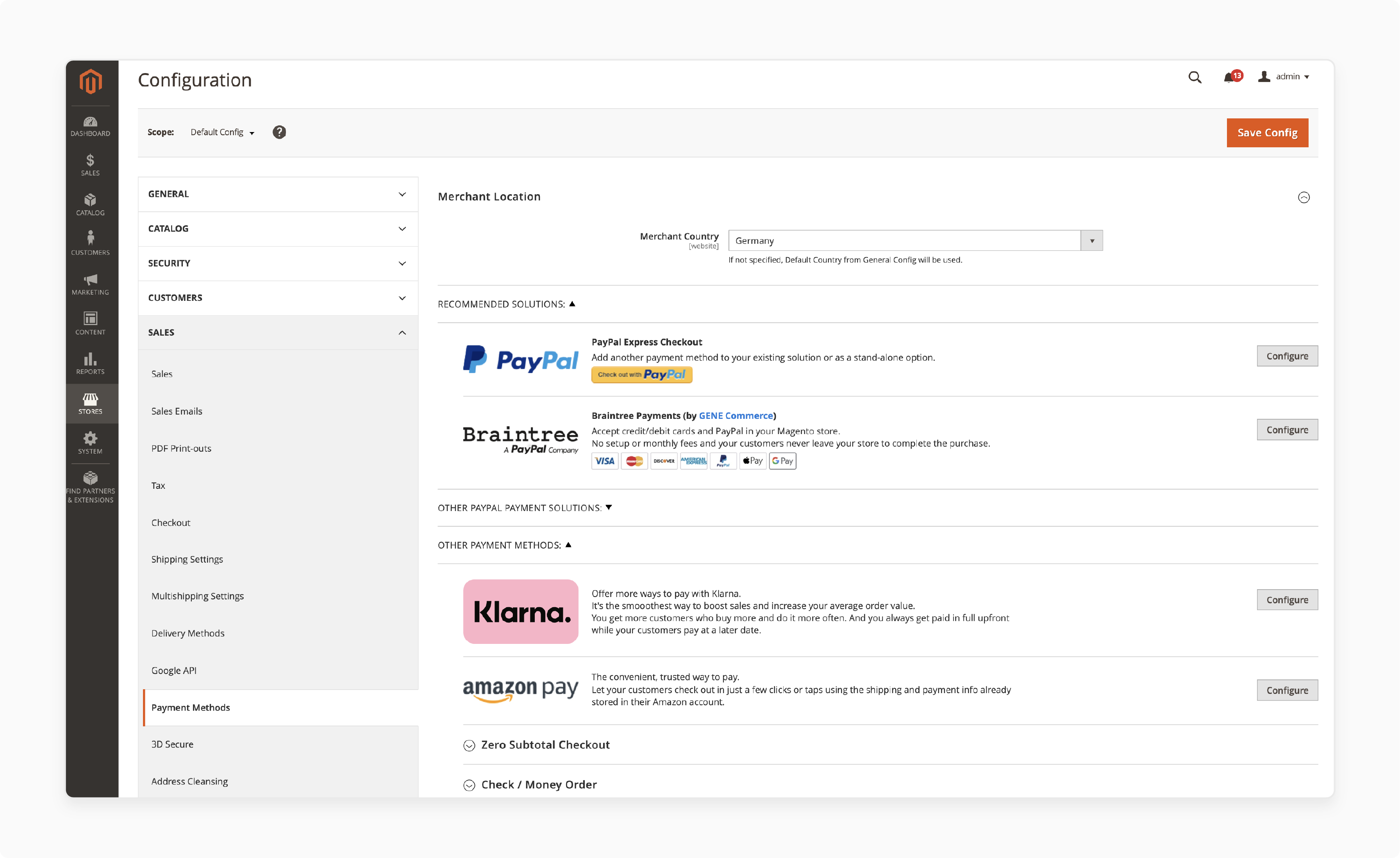Open the System sidebar menu
Viewport: 1400px width, 858px height.
point(90,443)
